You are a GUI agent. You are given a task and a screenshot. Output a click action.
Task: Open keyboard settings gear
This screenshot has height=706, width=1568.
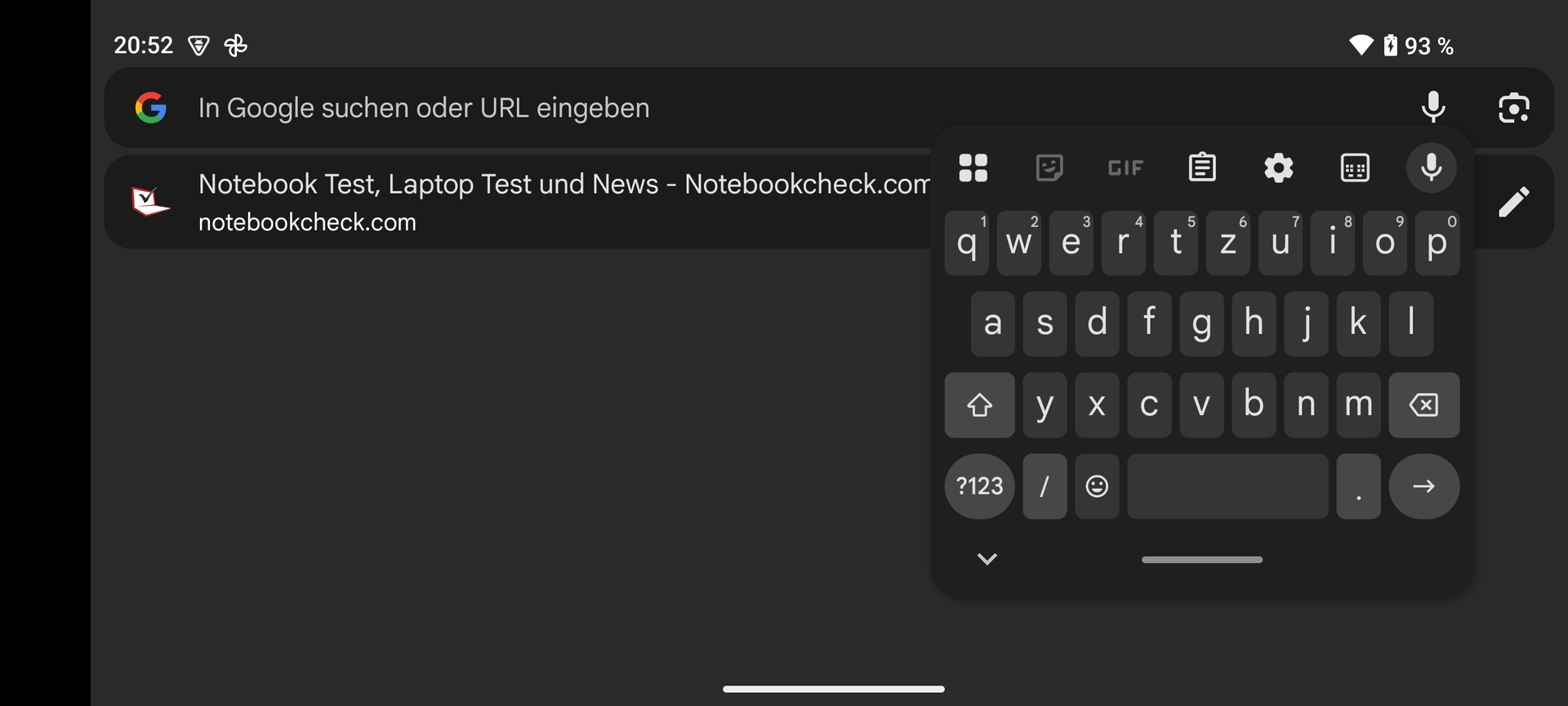[x=1278, y=168]
